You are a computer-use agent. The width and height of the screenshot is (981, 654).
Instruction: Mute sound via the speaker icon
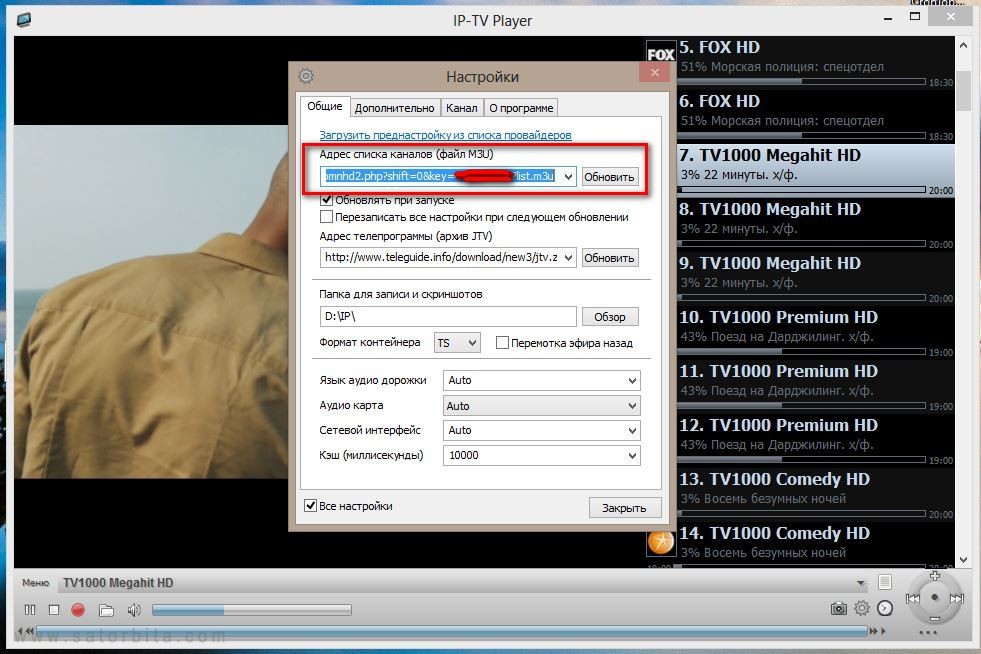point(134,610)
